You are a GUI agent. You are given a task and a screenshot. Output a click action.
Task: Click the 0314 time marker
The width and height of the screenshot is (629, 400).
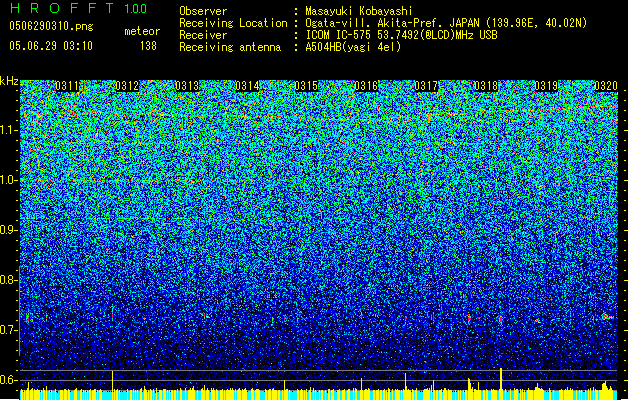pos(247,86)
